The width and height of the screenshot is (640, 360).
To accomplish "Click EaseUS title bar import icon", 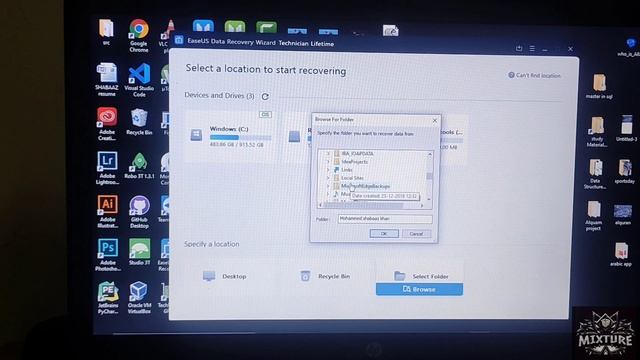I will pos(519,48).
